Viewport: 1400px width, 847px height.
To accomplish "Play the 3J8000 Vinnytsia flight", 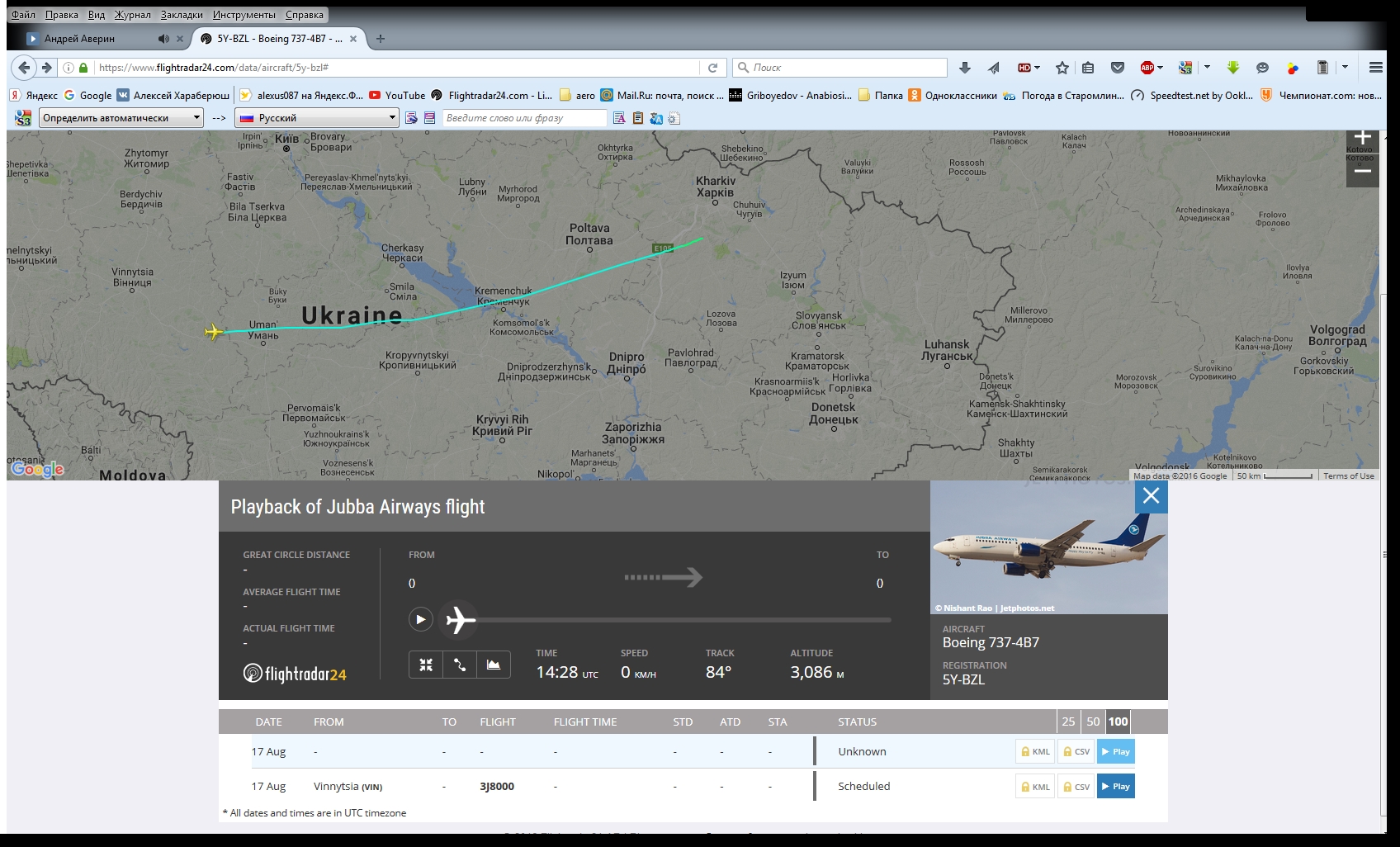I will coord(1115,786).
